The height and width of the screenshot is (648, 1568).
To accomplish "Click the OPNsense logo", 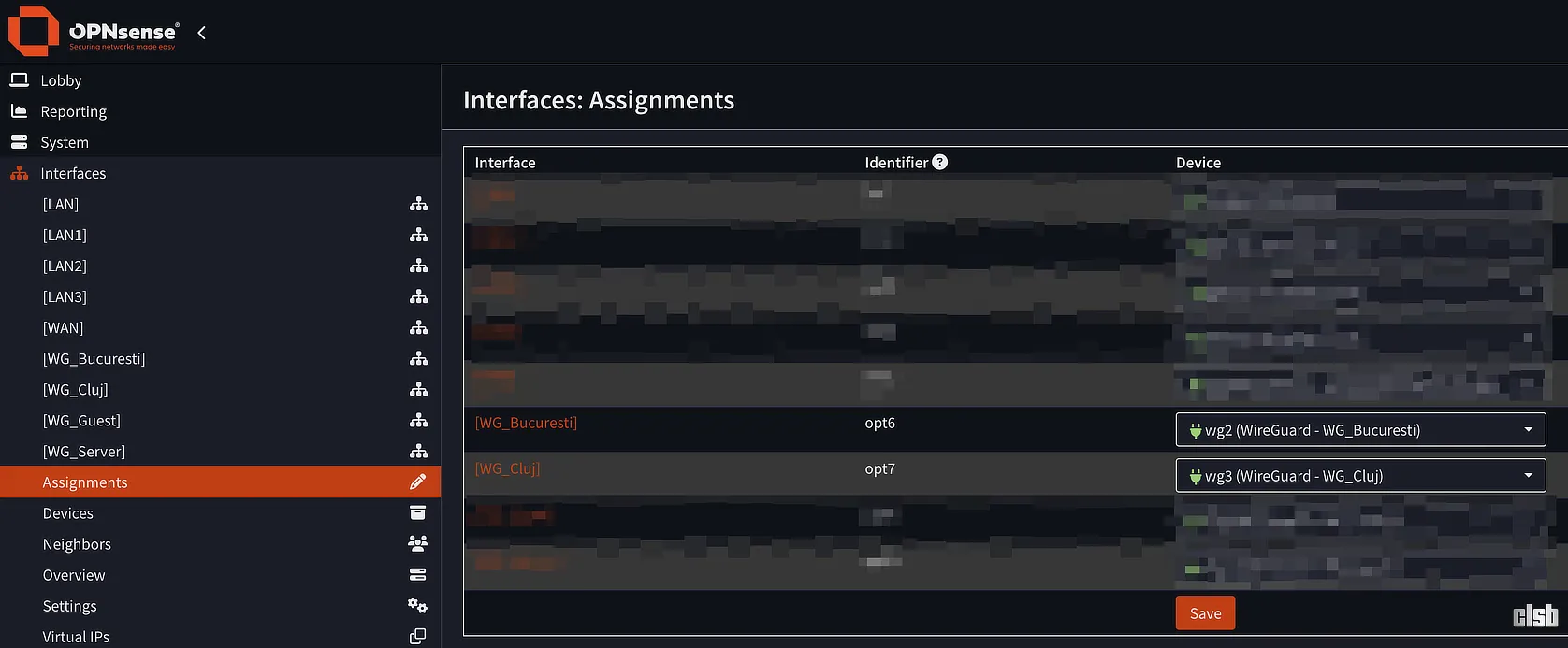I will 92,31.
